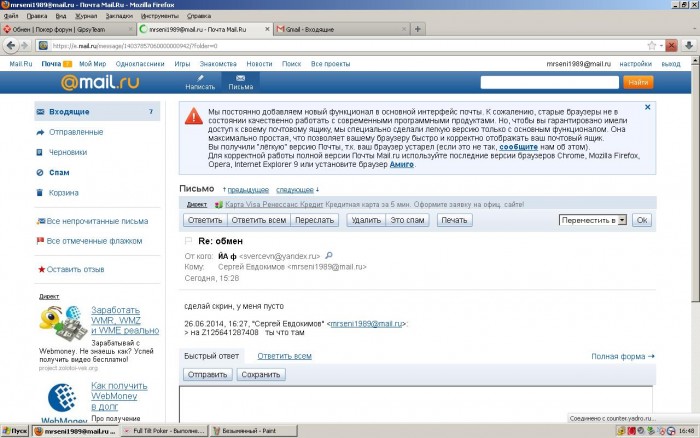Click the Пуск start button
The height and width of the screenshot is (438, 700).
[15, 431]
